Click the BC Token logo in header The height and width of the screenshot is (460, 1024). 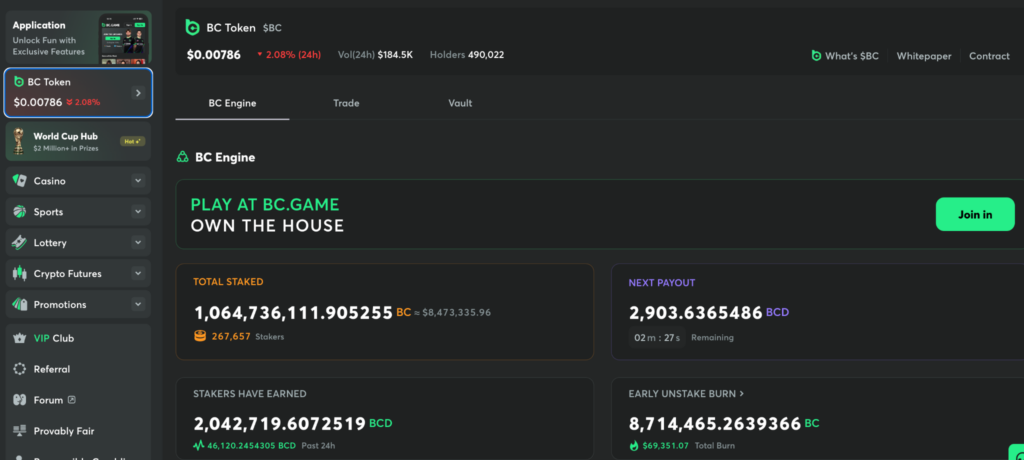coord(192,27)
